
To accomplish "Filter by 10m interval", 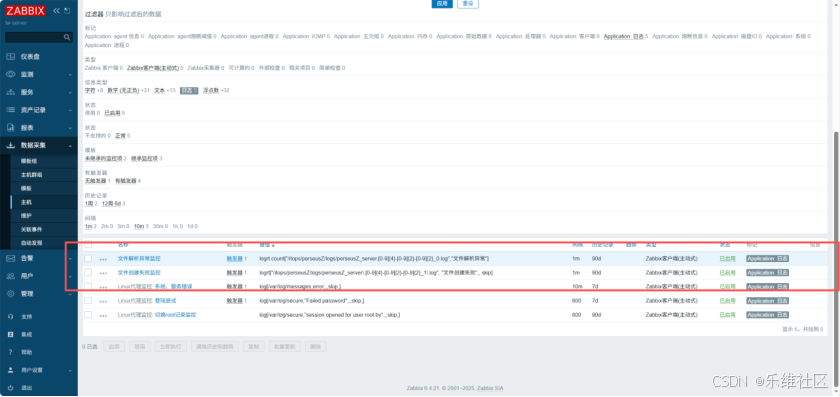I will (139, 226).
